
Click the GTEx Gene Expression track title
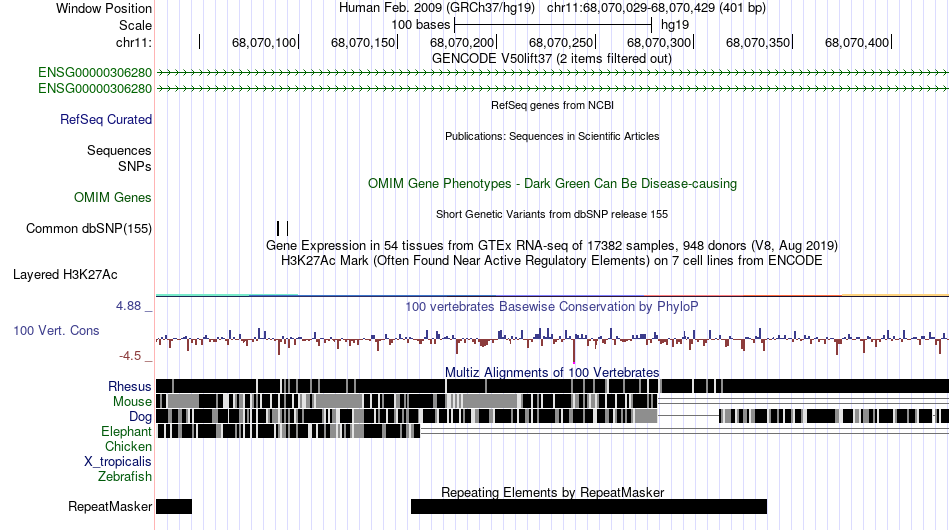pos(552,246)
